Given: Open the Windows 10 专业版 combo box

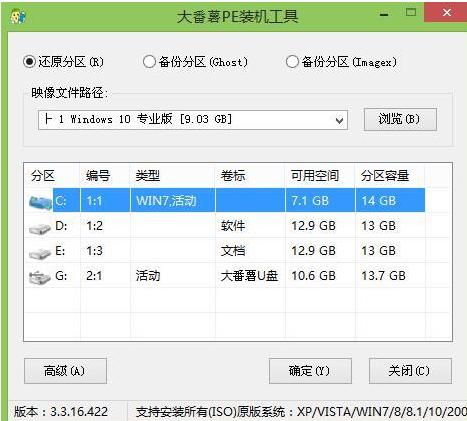Looking at the screenshot, I should pos(193,120).
